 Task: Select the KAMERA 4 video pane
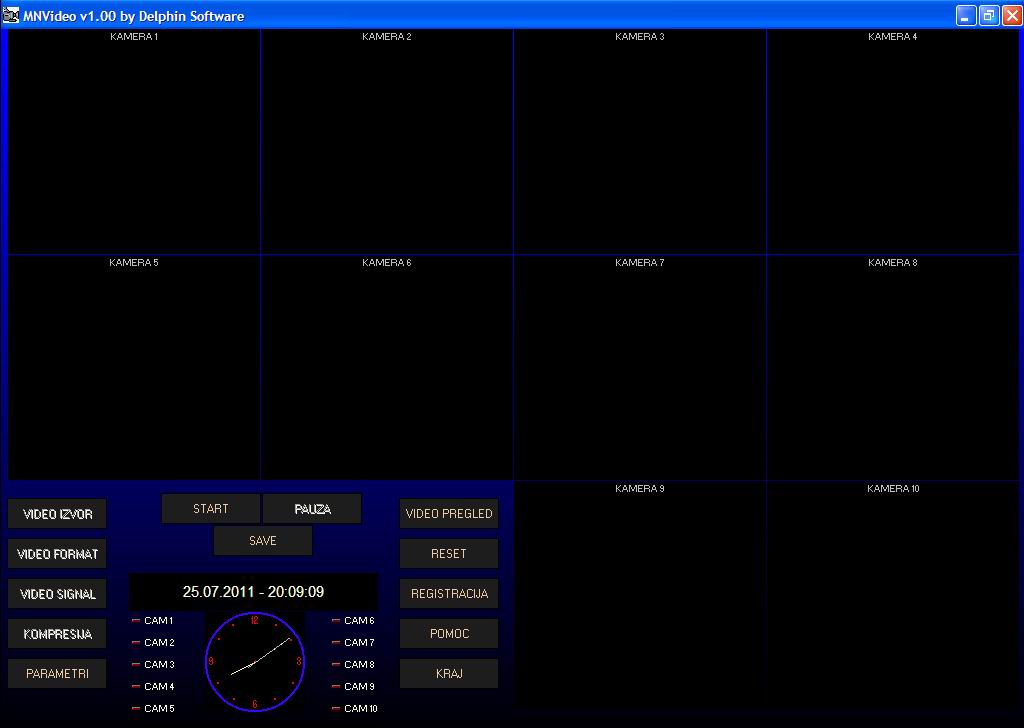pos(892,142)
